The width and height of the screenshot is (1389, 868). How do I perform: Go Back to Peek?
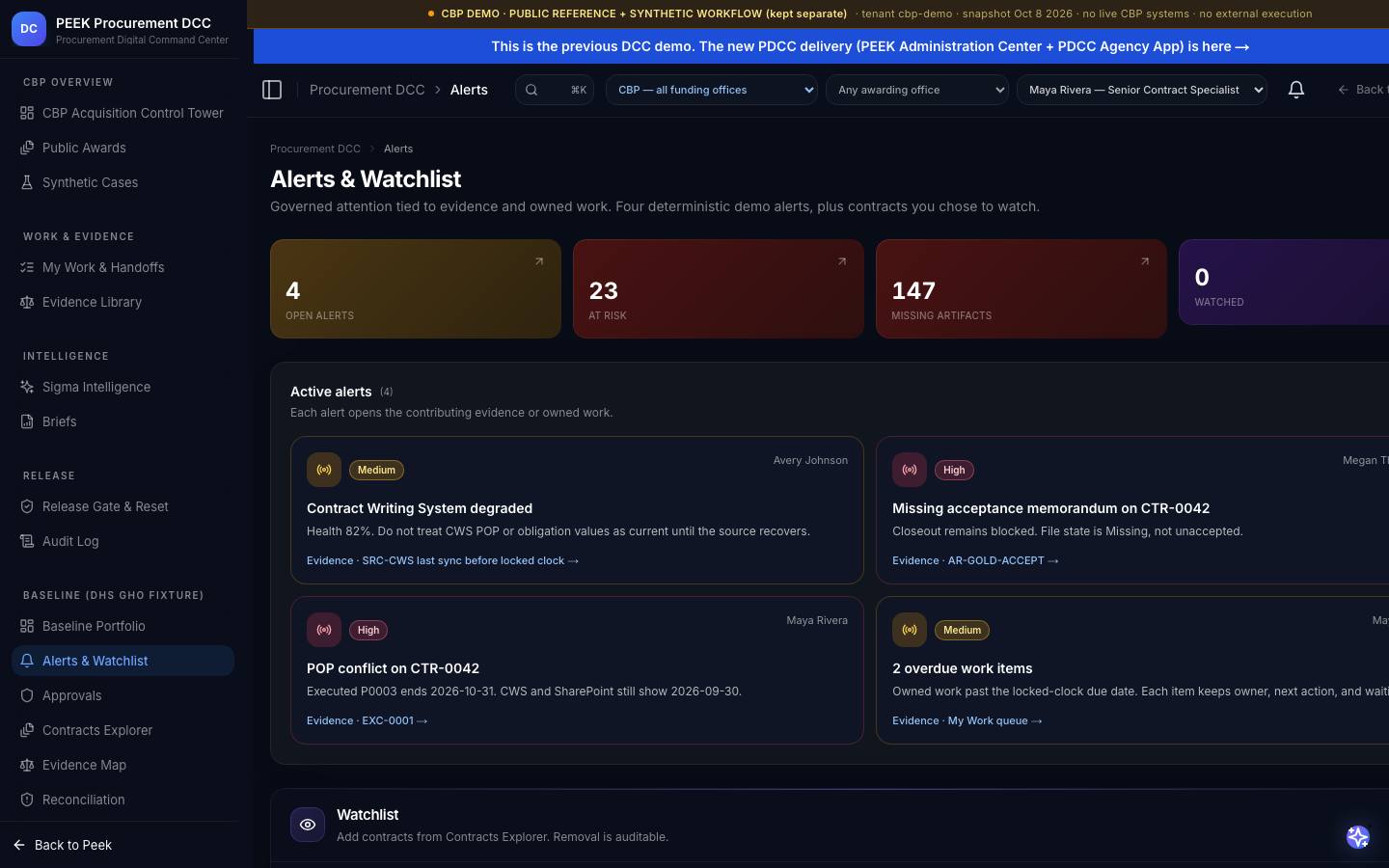[64, 845]
